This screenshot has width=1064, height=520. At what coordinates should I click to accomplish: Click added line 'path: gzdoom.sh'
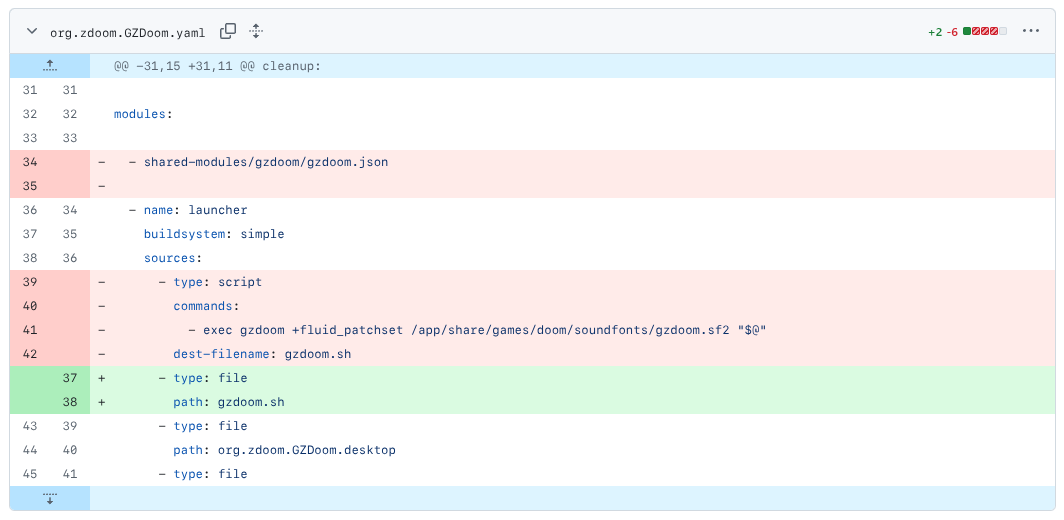tap(573, 402)
